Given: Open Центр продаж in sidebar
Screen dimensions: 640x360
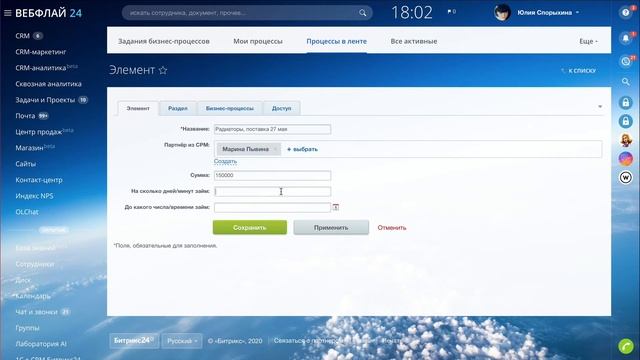Looking at the screenshot, I should [x=39, y=132].
